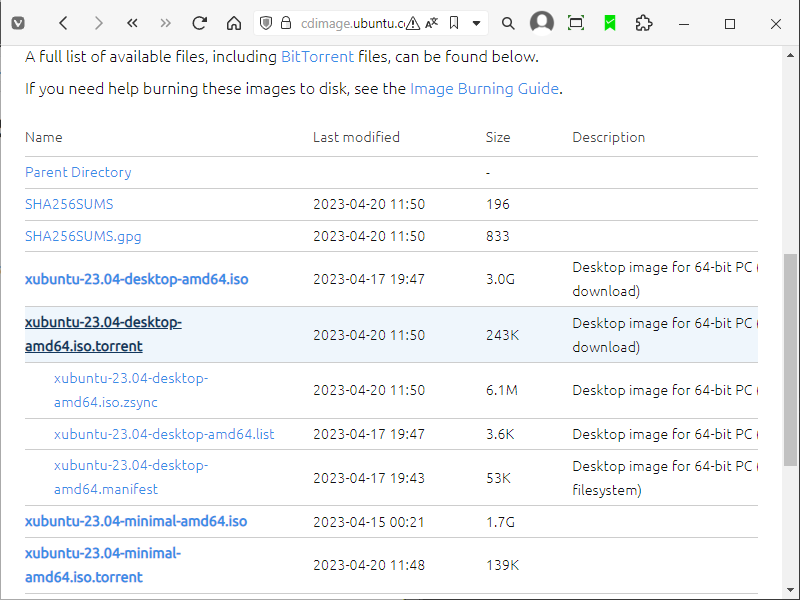Click the scrollbar down arrow

[790, 591]
